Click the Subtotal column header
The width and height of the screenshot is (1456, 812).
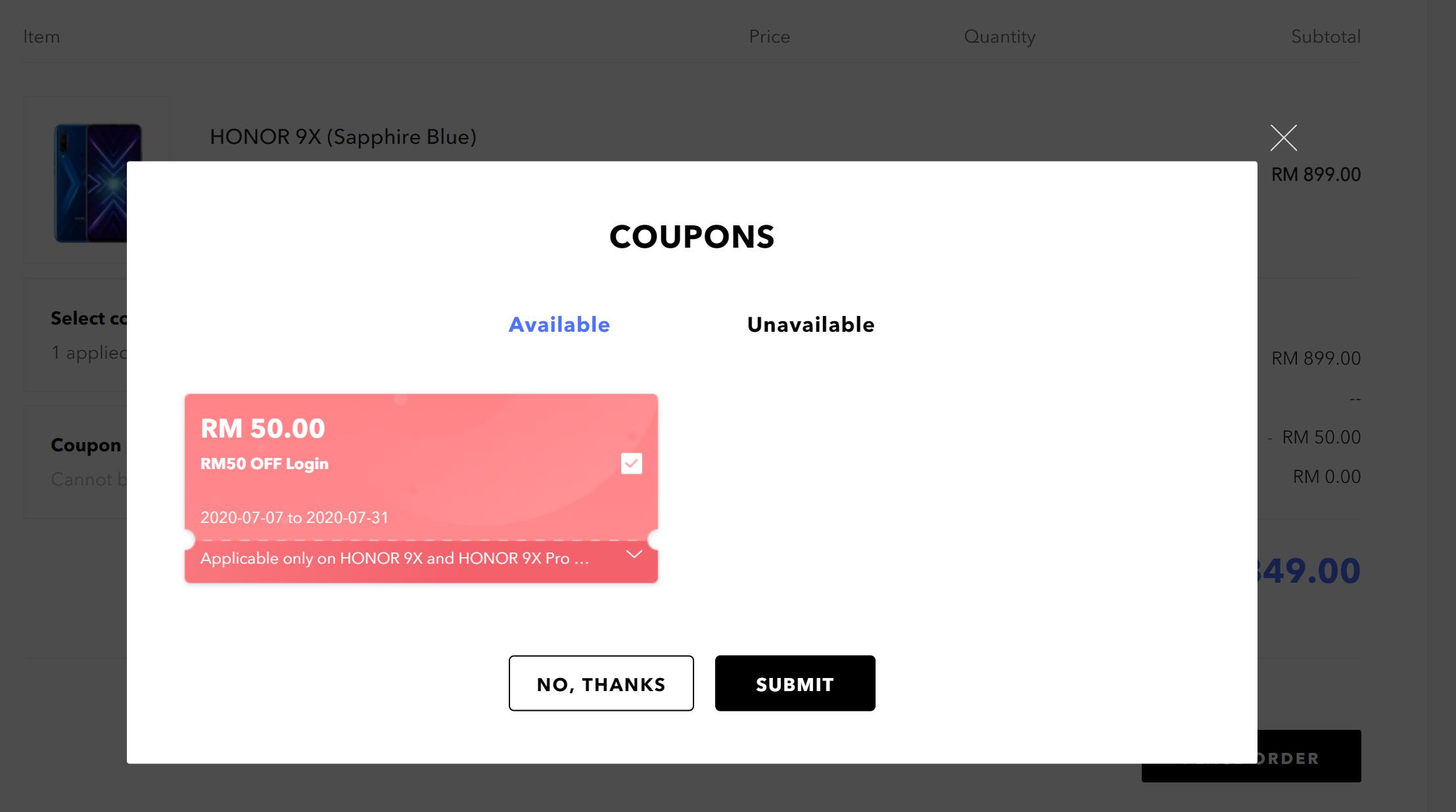tap(1325, 37)
